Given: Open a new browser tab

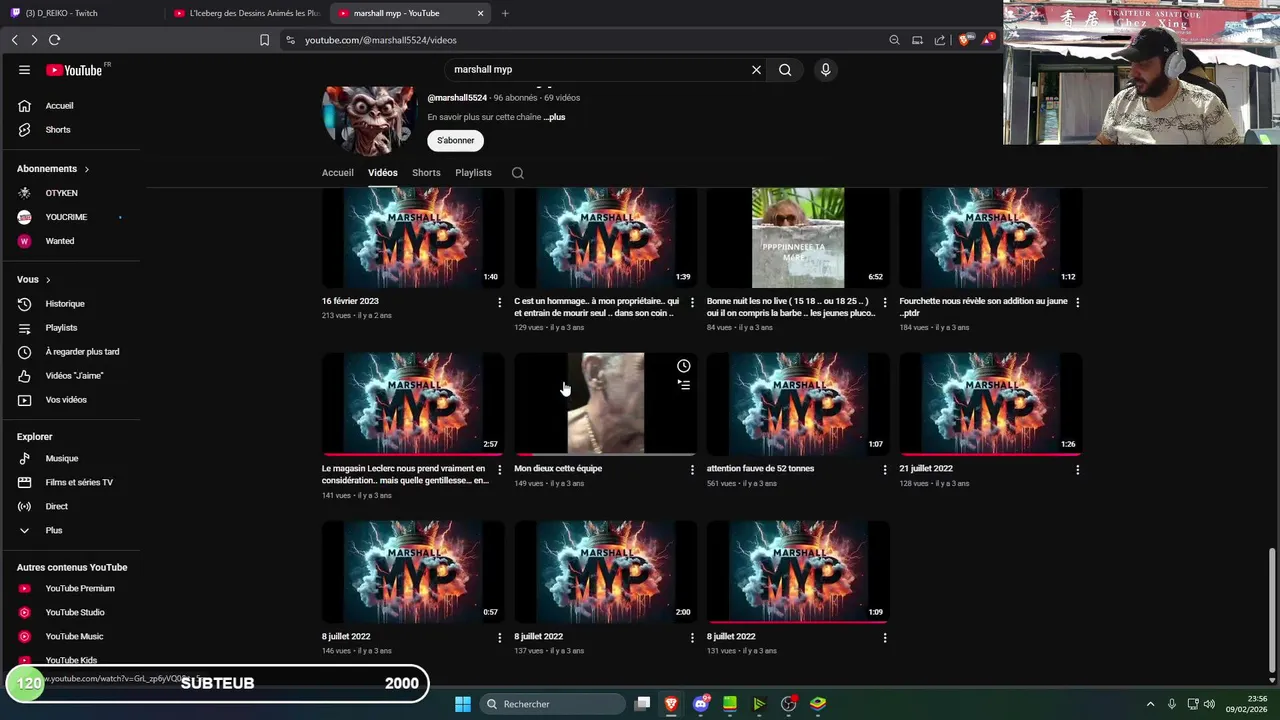Looking at the screenshot, I should pyautogui.click(x=505, y=13).
